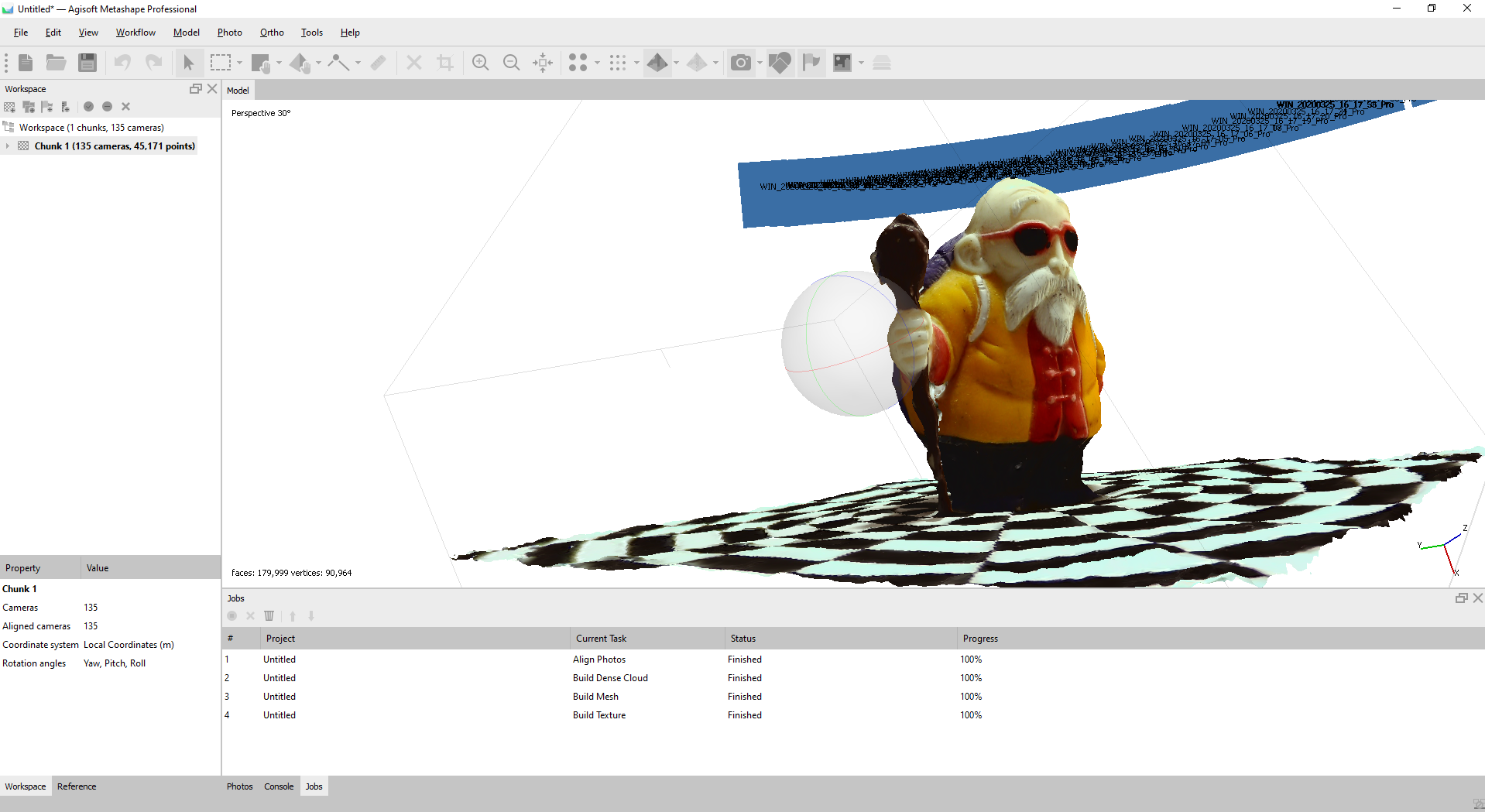Expand the Chunk 1 tree node
1485x812 pixels.
tap(8, 146)
